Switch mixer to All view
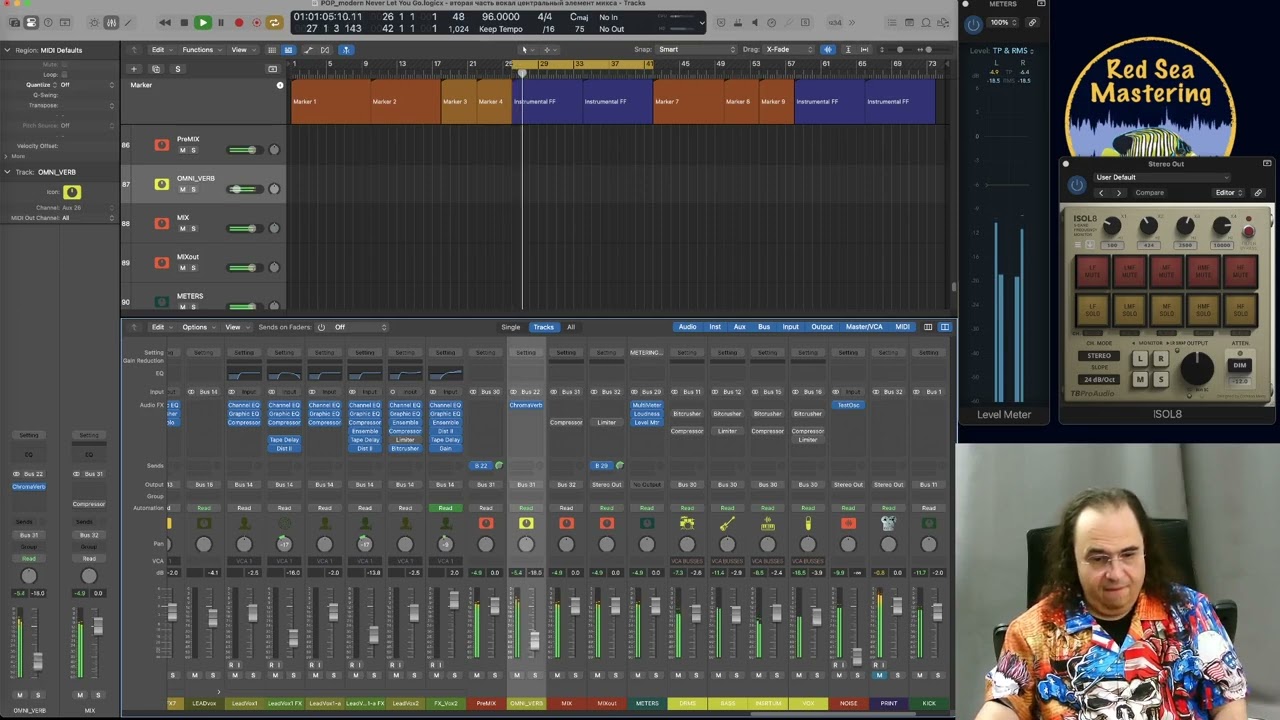This screenshot has width=1280, height=720. point(571,327)
